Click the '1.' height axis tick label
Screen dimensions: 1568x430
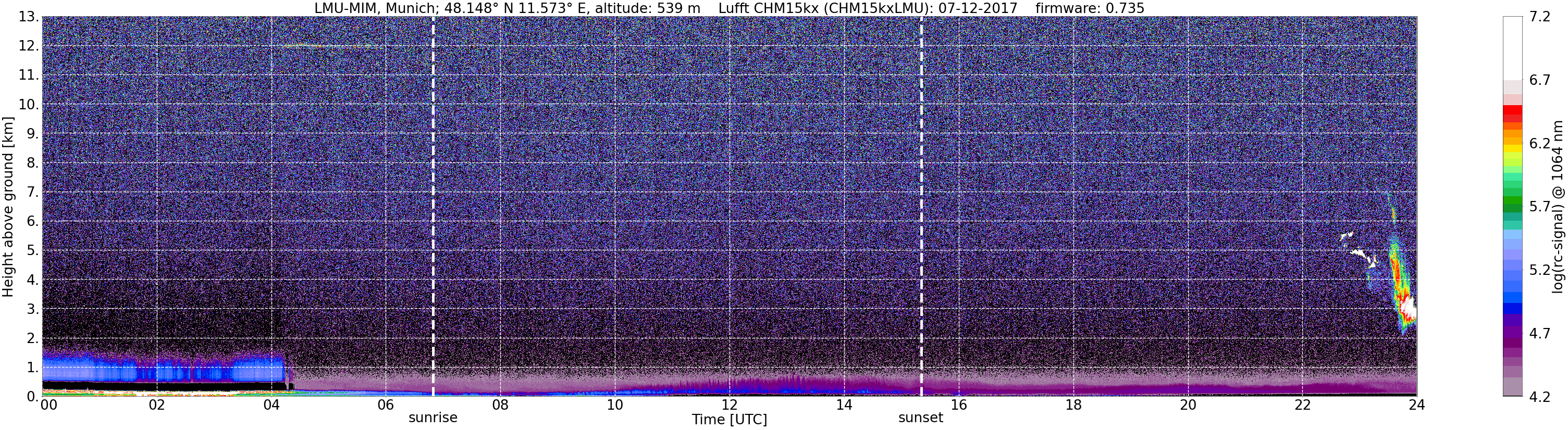pos(33,368)
